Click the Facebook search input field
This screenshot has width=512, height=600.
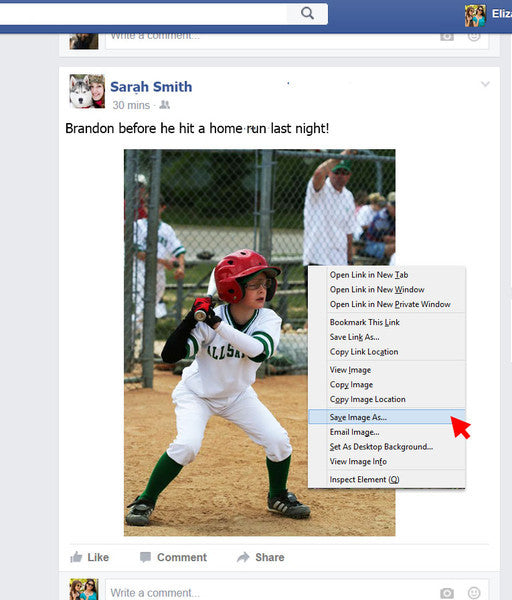click(142, 14)
